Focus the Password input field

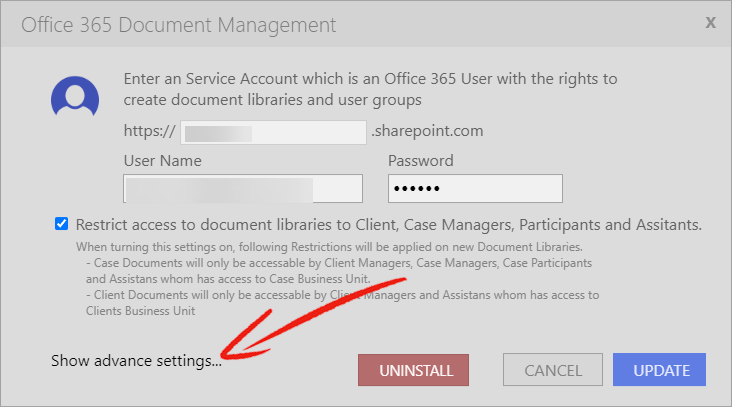(x=475, y=189)
